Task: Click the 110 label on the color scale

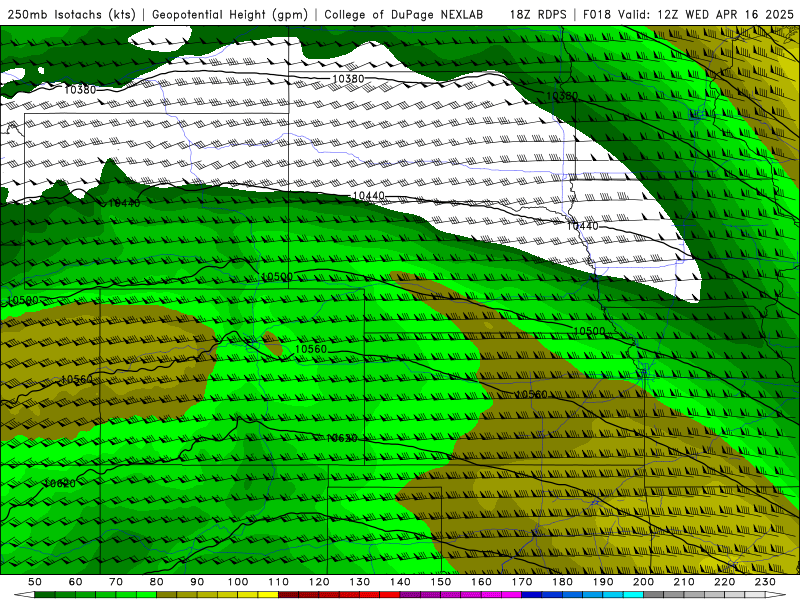Action: pos(279,582)
